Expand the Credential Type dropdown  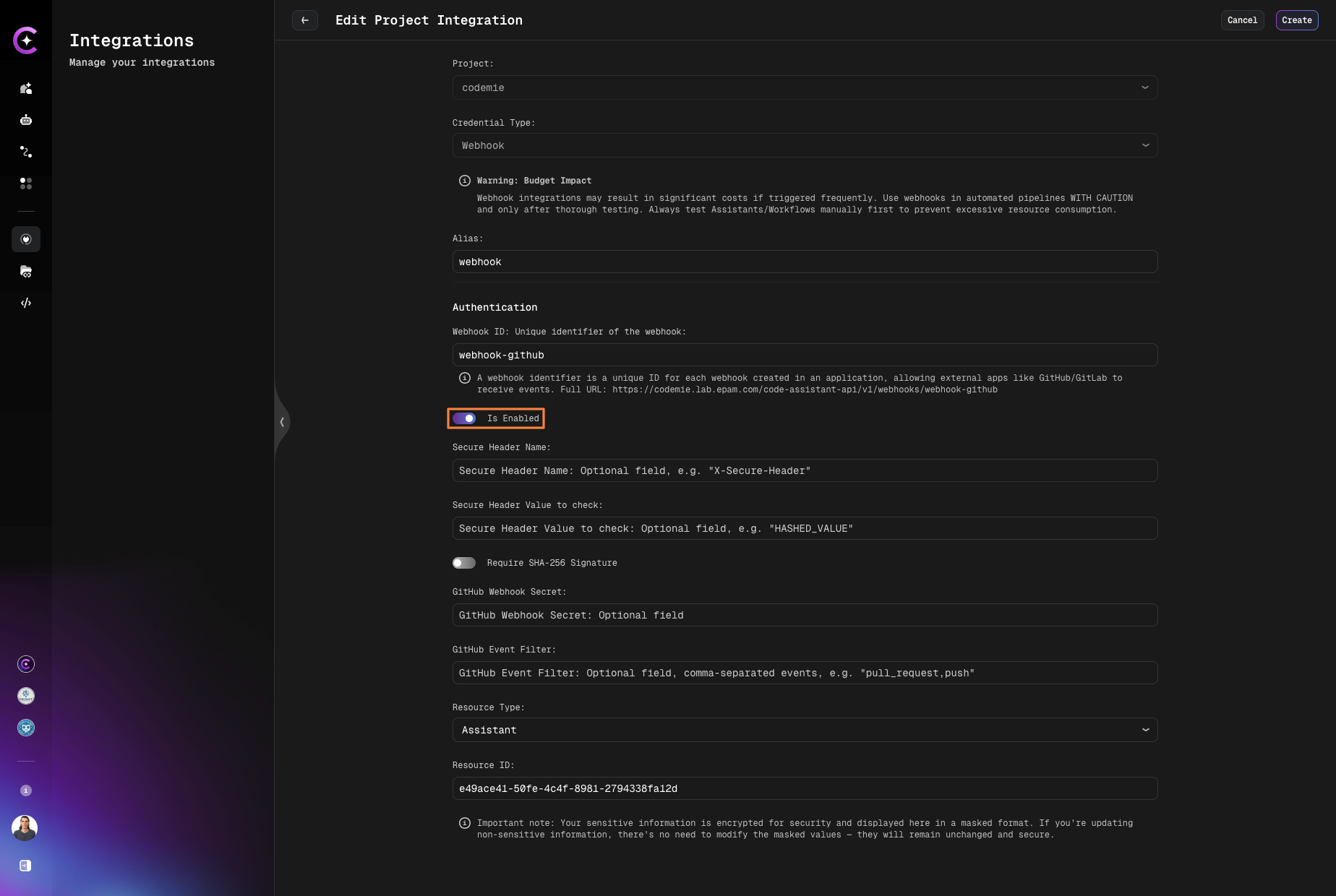point(805,145)
